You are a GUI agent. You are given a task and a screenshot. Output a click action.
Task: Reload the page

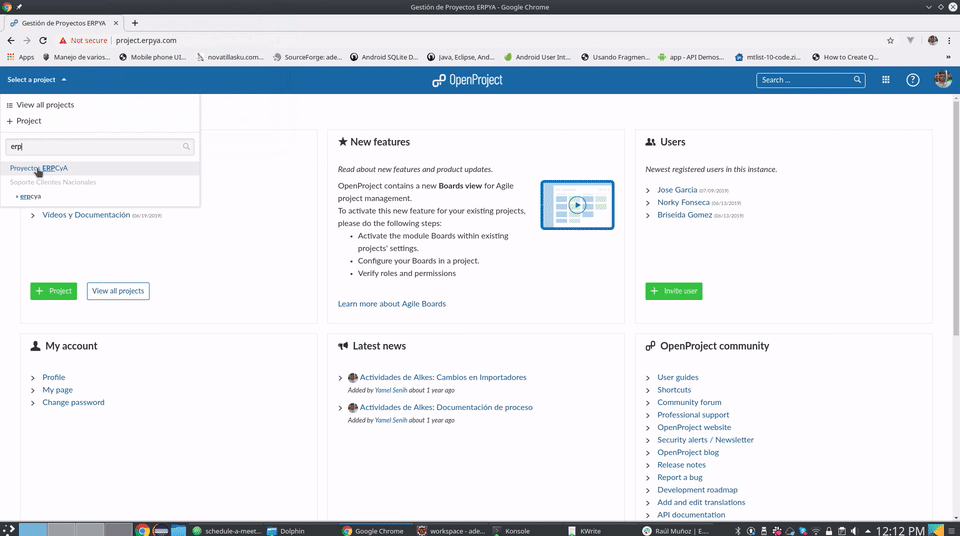43,40
